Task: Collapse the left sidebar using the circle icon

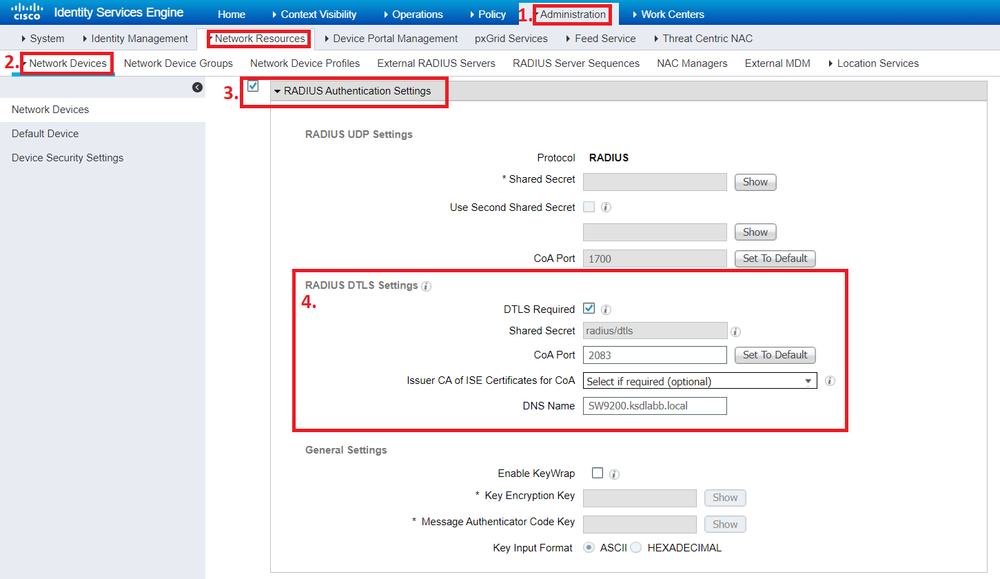Action: click(x=196, y=87)
